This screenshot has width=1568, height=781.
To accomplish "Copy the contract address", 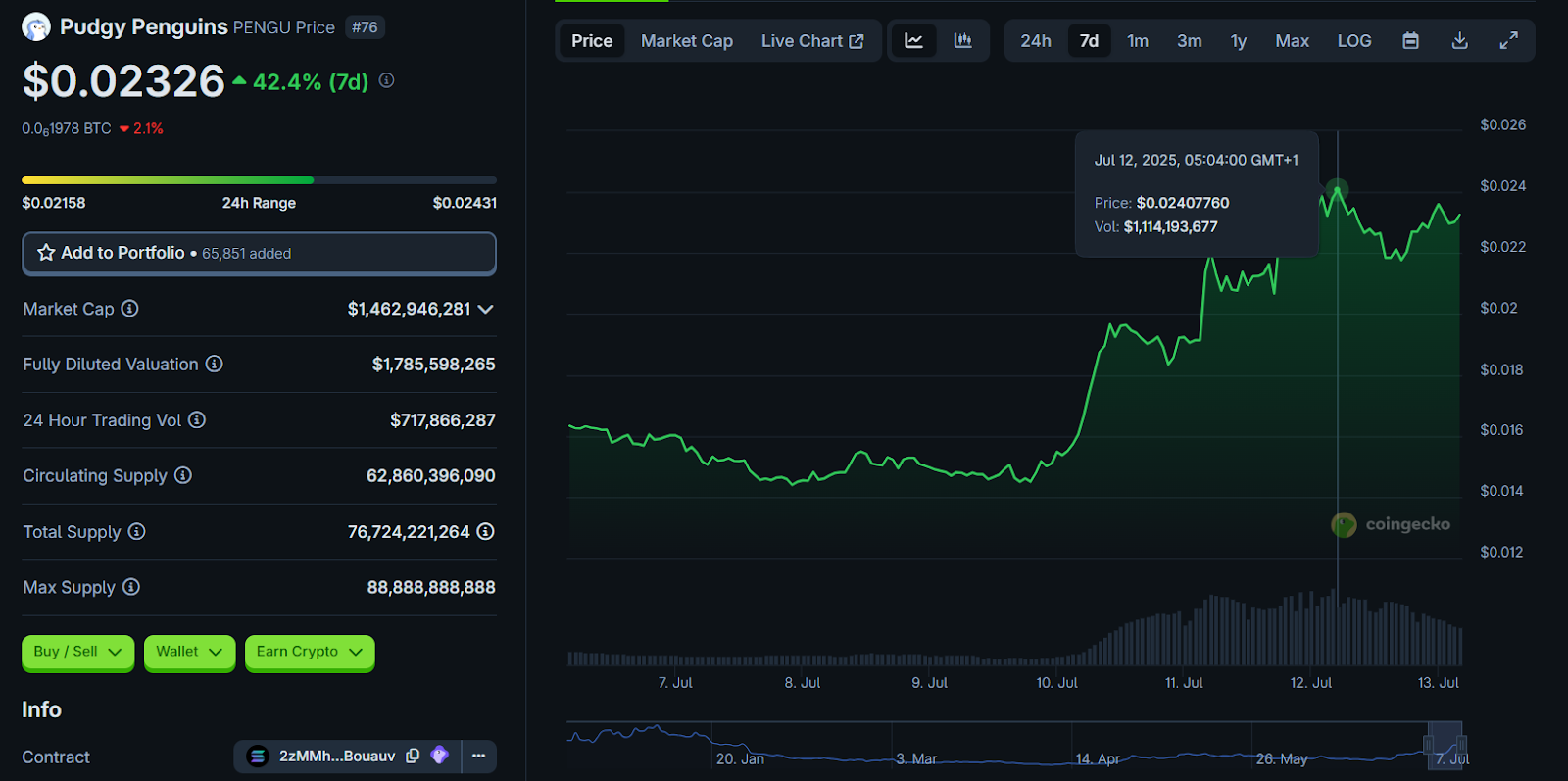I will click(x=413, y=756).
